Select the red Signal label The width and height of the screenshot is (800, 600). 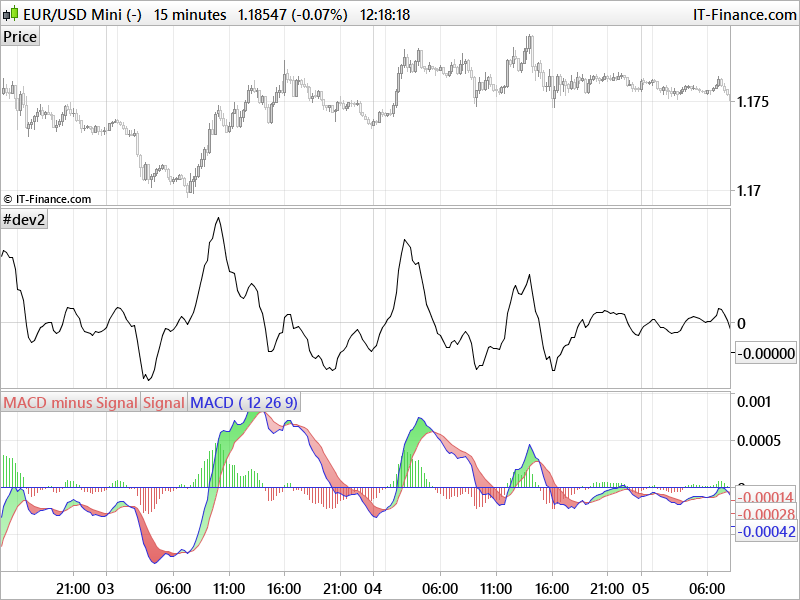click(164, 403)
